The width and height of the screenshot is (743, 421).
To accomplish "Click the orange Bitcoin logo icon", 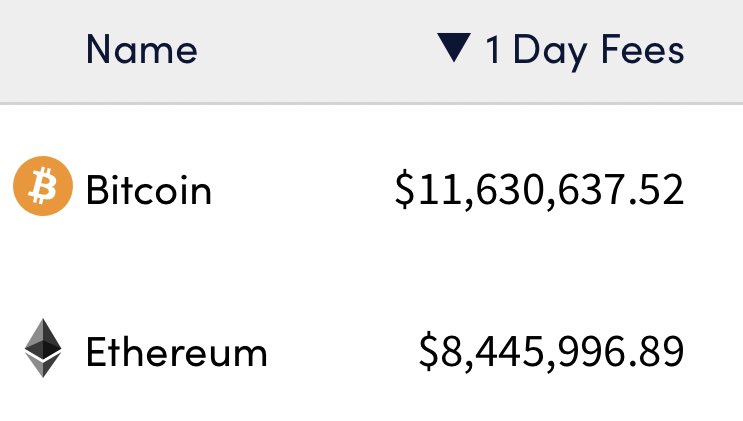I will pos(43,186).
